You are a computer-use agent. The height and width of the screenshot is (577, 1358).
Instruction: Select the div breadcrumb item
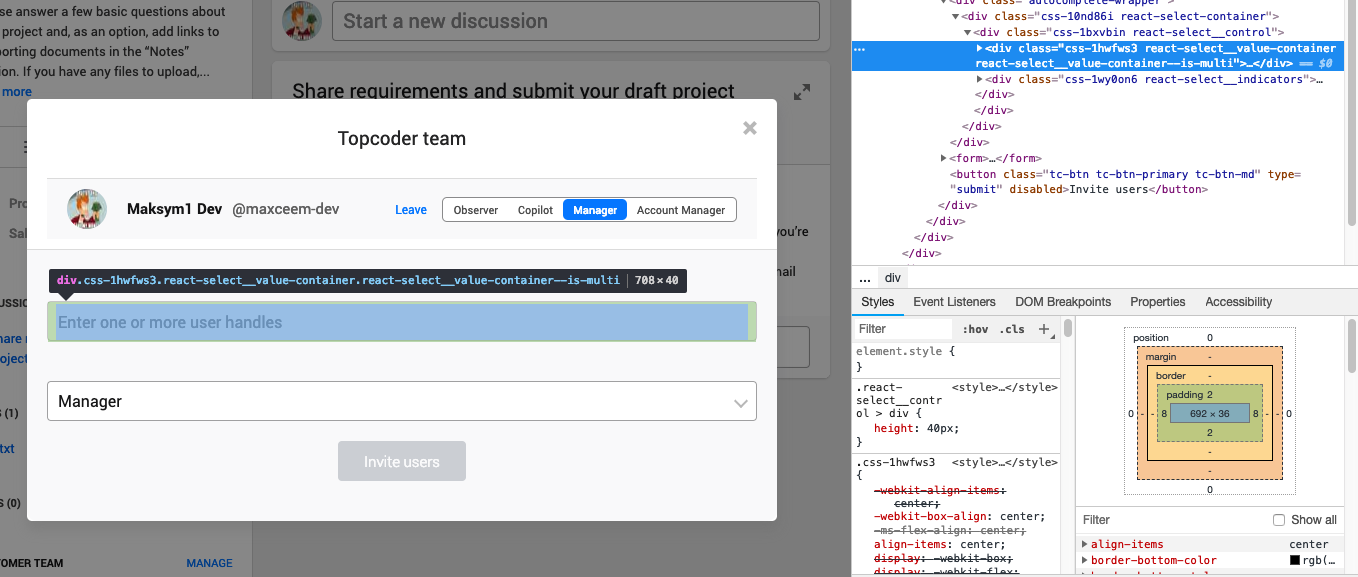coord(893,278)
